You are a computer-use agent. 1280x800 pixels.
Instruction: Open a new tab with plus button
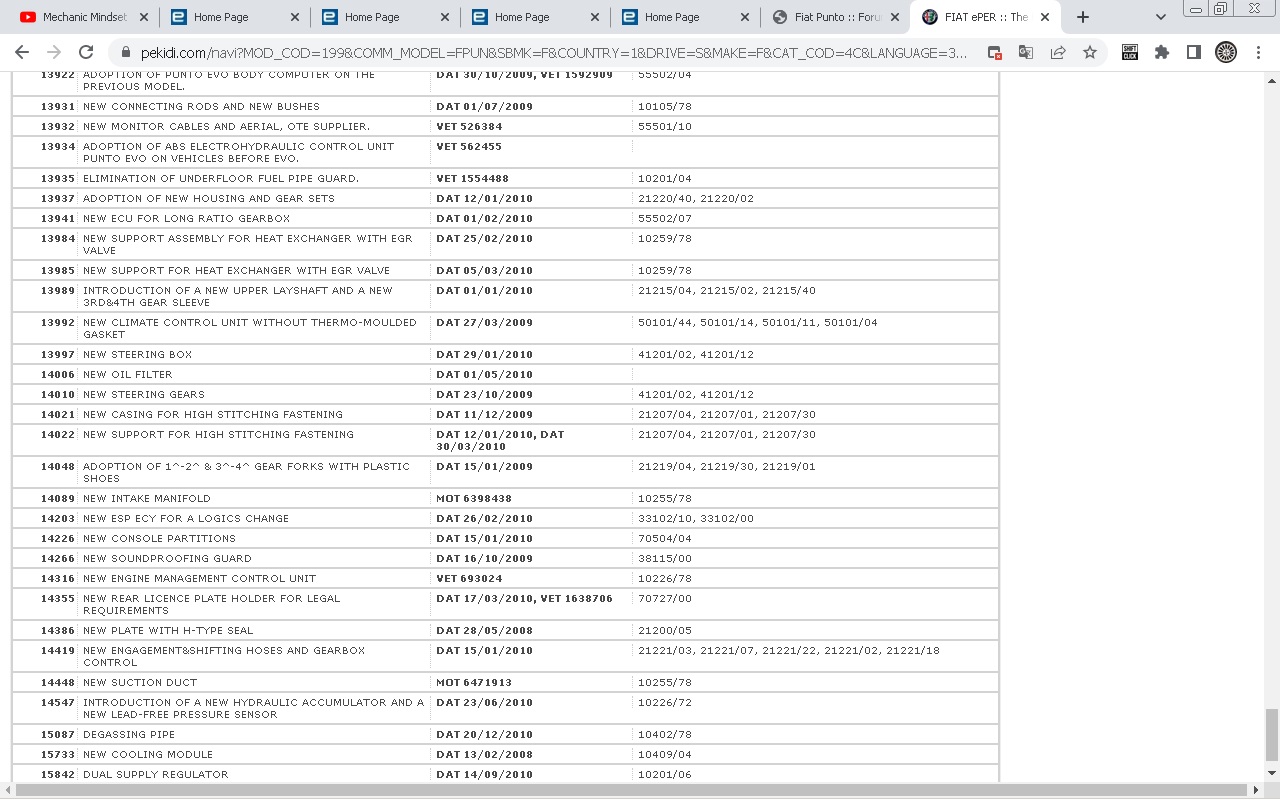pyautogui.click(x=1083, y=17)
